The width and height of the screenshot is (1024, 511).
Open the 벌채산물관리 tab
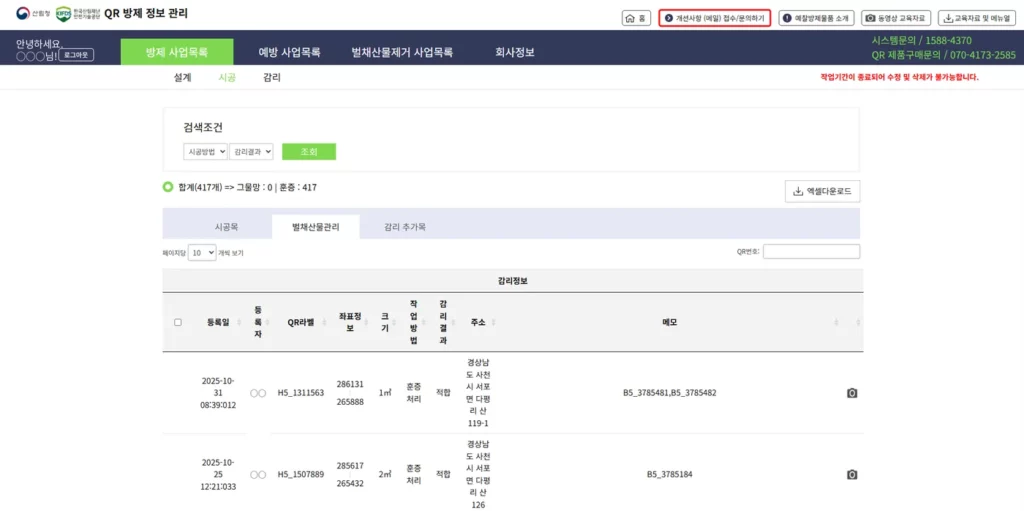[316, 227]
